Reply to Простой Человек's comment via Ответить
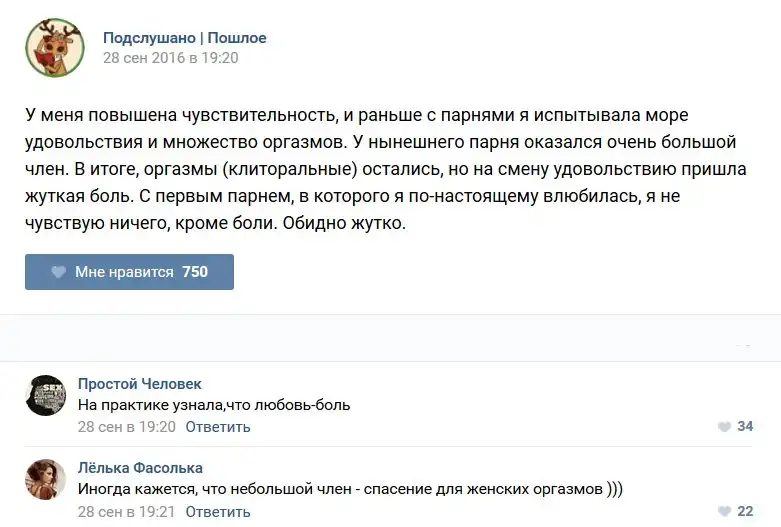This screenshot has width=781, height=527. coord(217,427)
